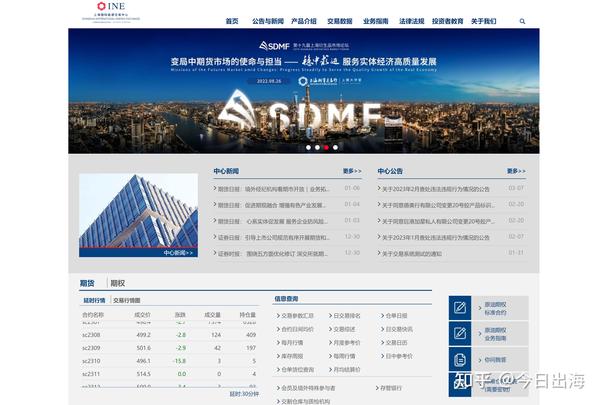Open the 证券时报 news item dated 12-30

(271, 253)
